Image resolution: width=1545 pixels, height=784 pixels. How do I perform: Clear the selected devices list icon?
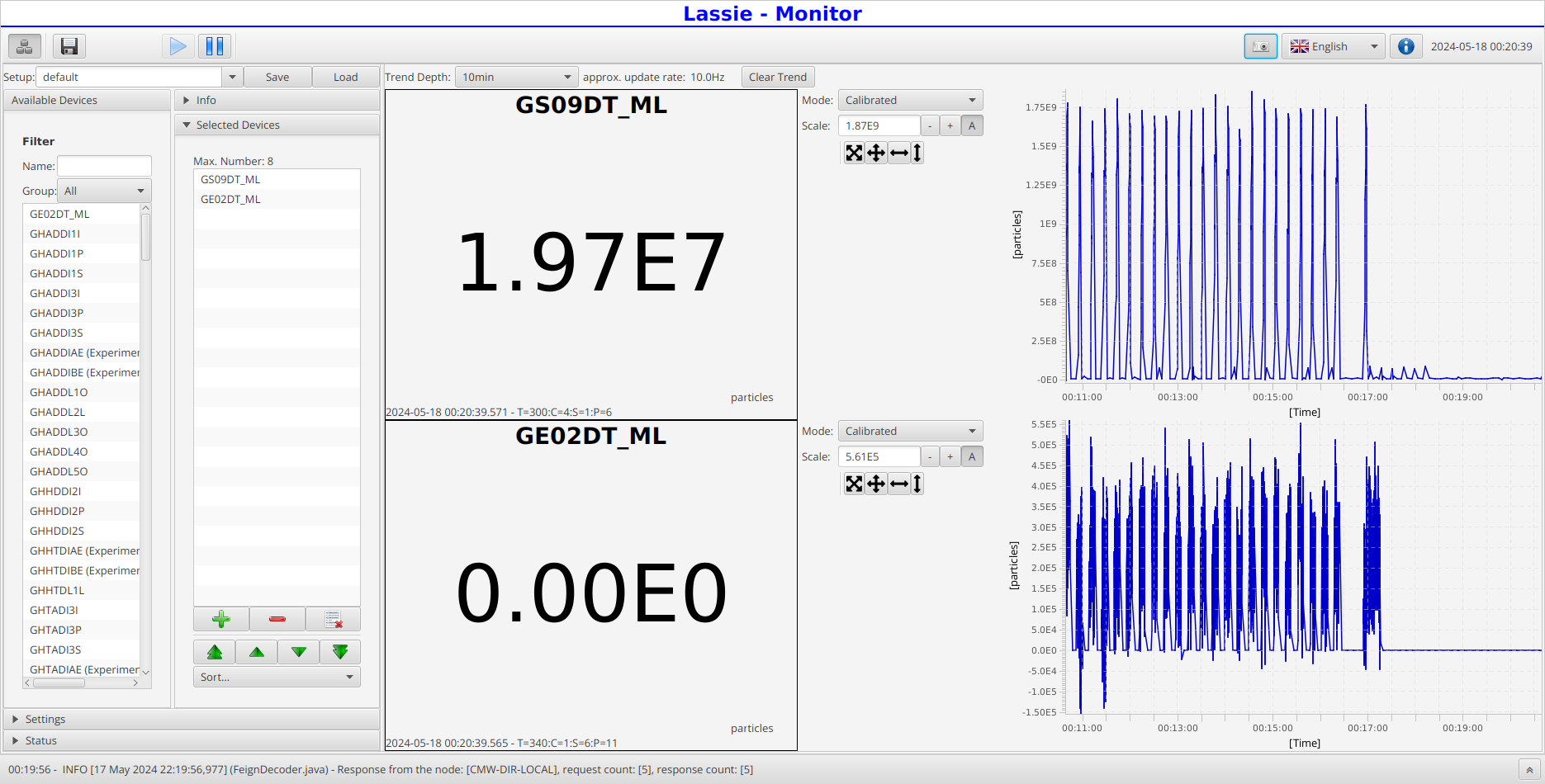tap(334, 619)
